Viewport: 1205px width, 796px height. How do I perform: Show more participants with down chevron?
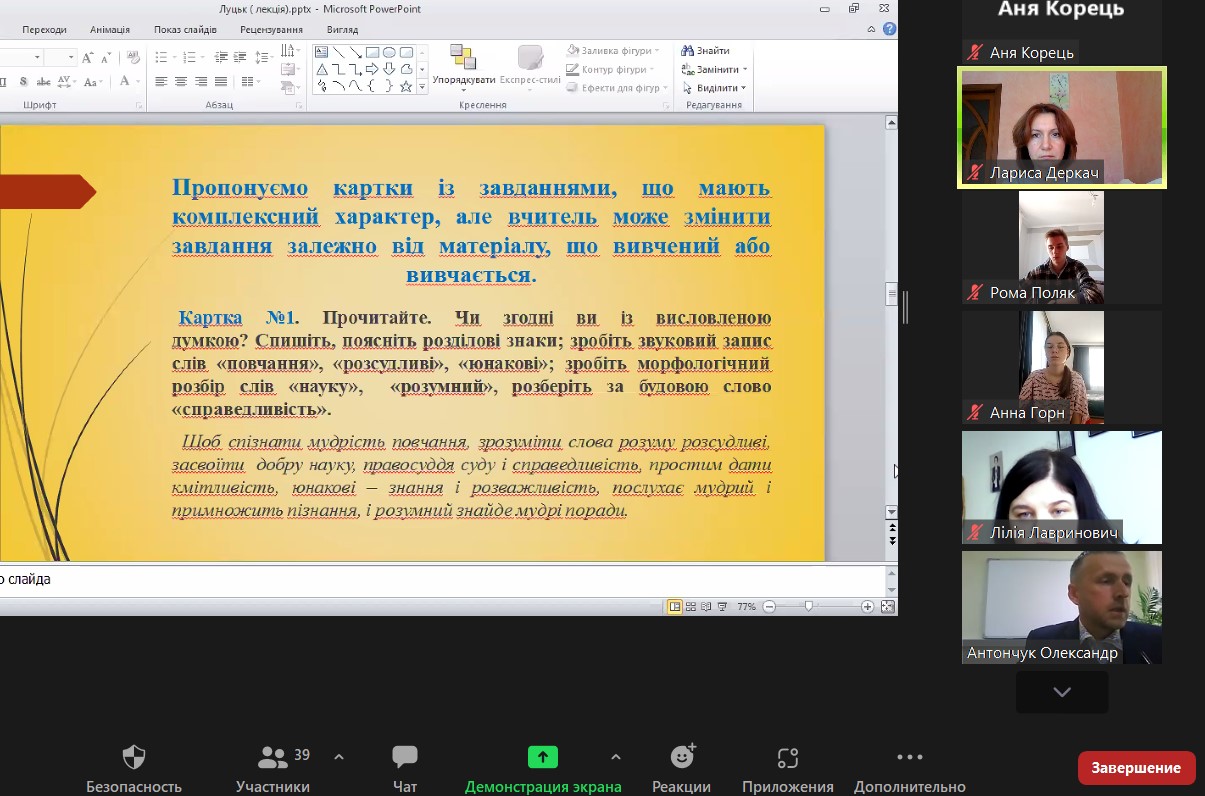click(x=1061, y=692)
